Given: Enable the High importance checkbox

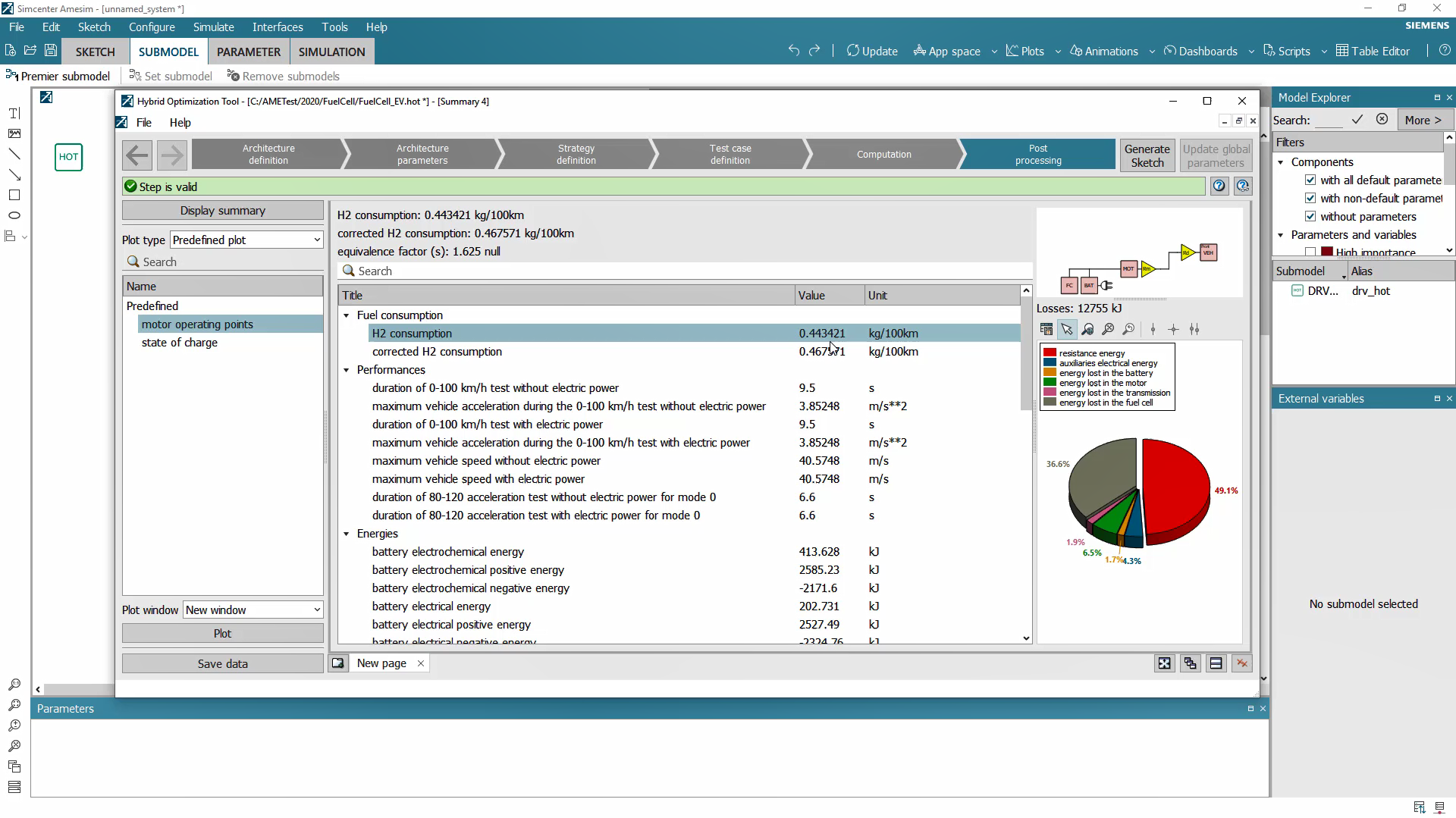Looking at the screenshot, I should click(x=1311, y=251).
